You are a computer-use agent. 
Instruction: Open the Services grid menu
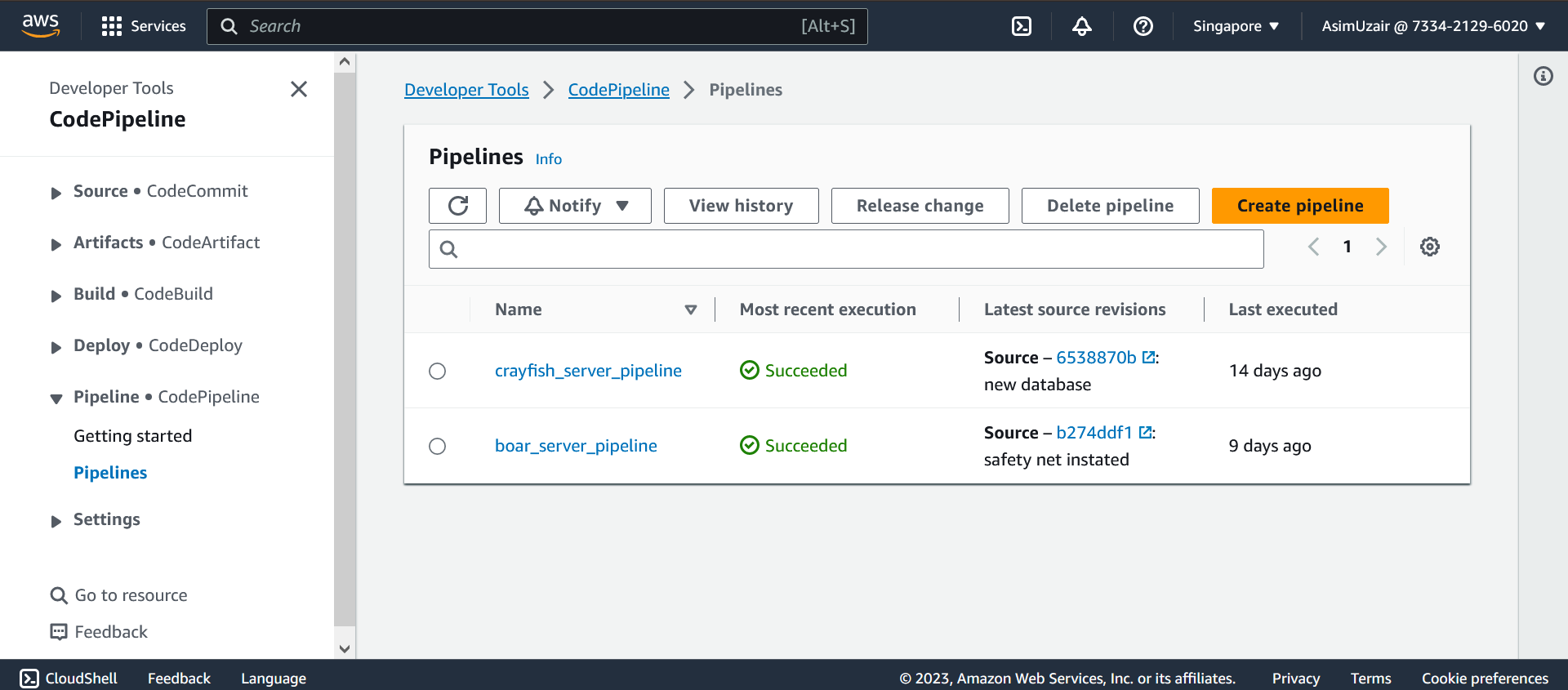pyautogui.click(x=144, y=26)
